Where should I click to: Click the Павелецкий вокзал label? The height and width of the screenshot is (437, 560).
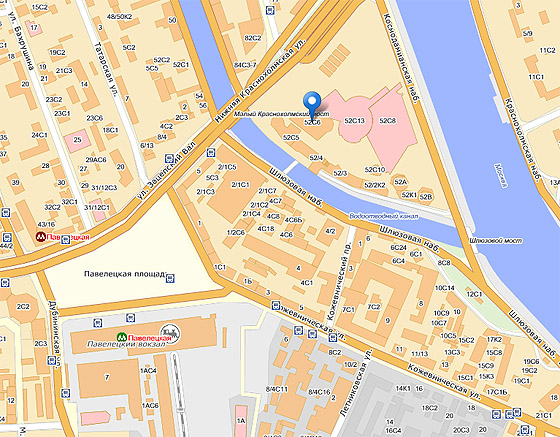pyautogui.click(x=126, y=344)
